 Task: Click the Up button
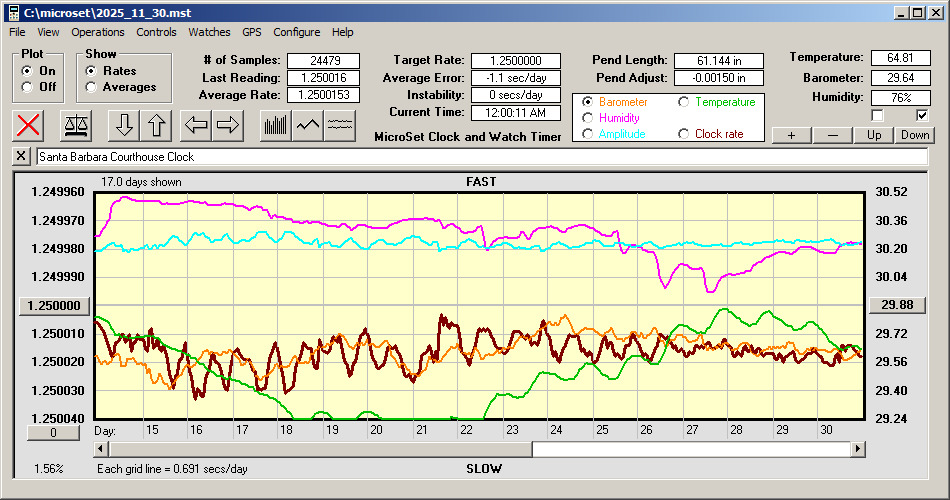pyautogui.click(x=874, y=135)
